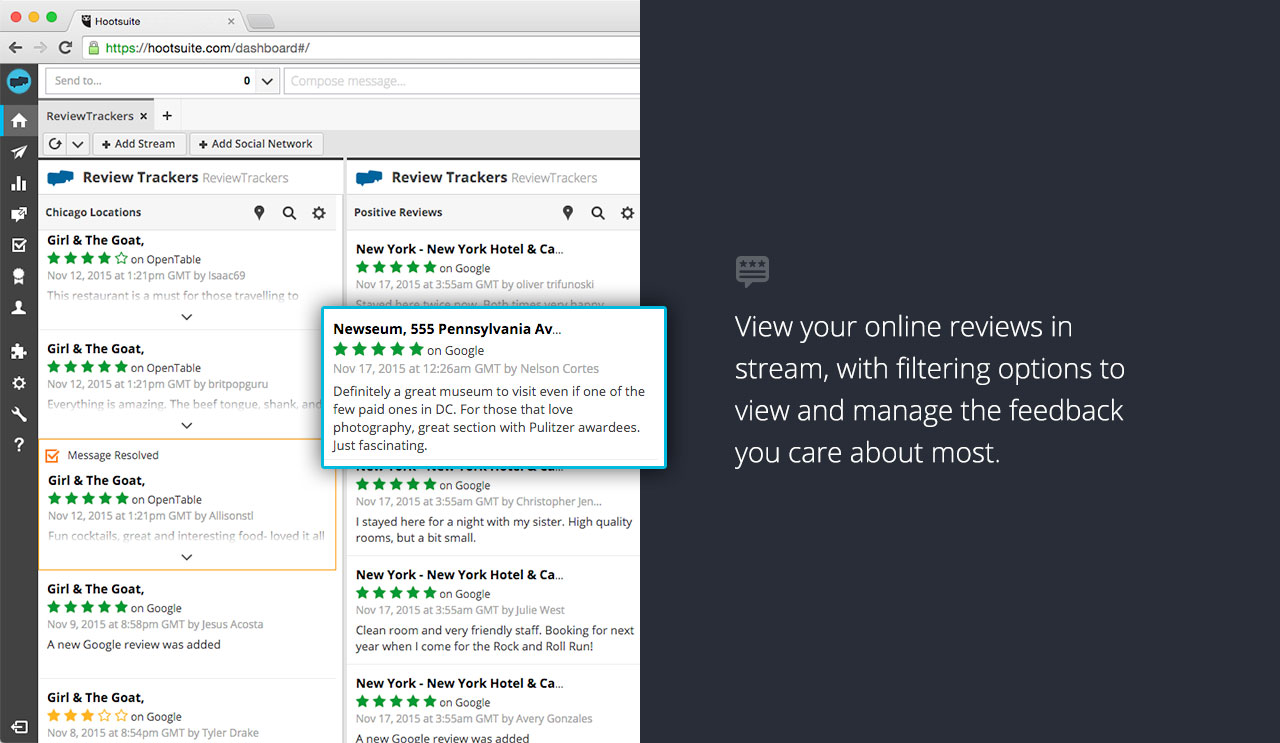Reload the browser page
This screenshot has width=1280, height=743.
pos(65,47)
